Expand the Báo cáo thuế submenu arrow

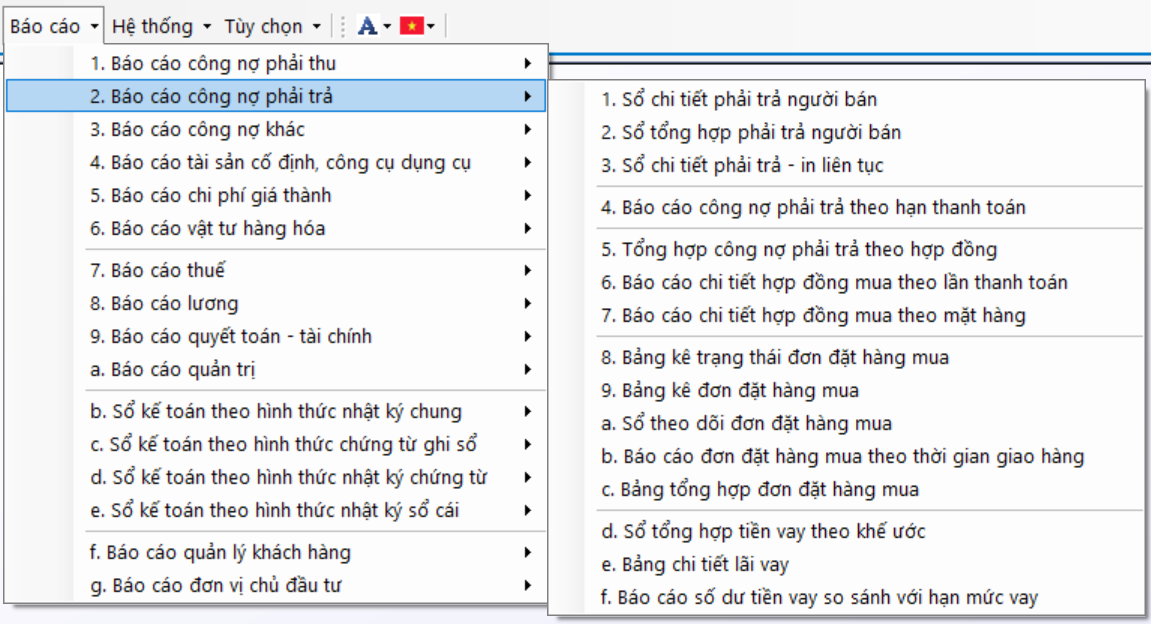click(526, 270)
